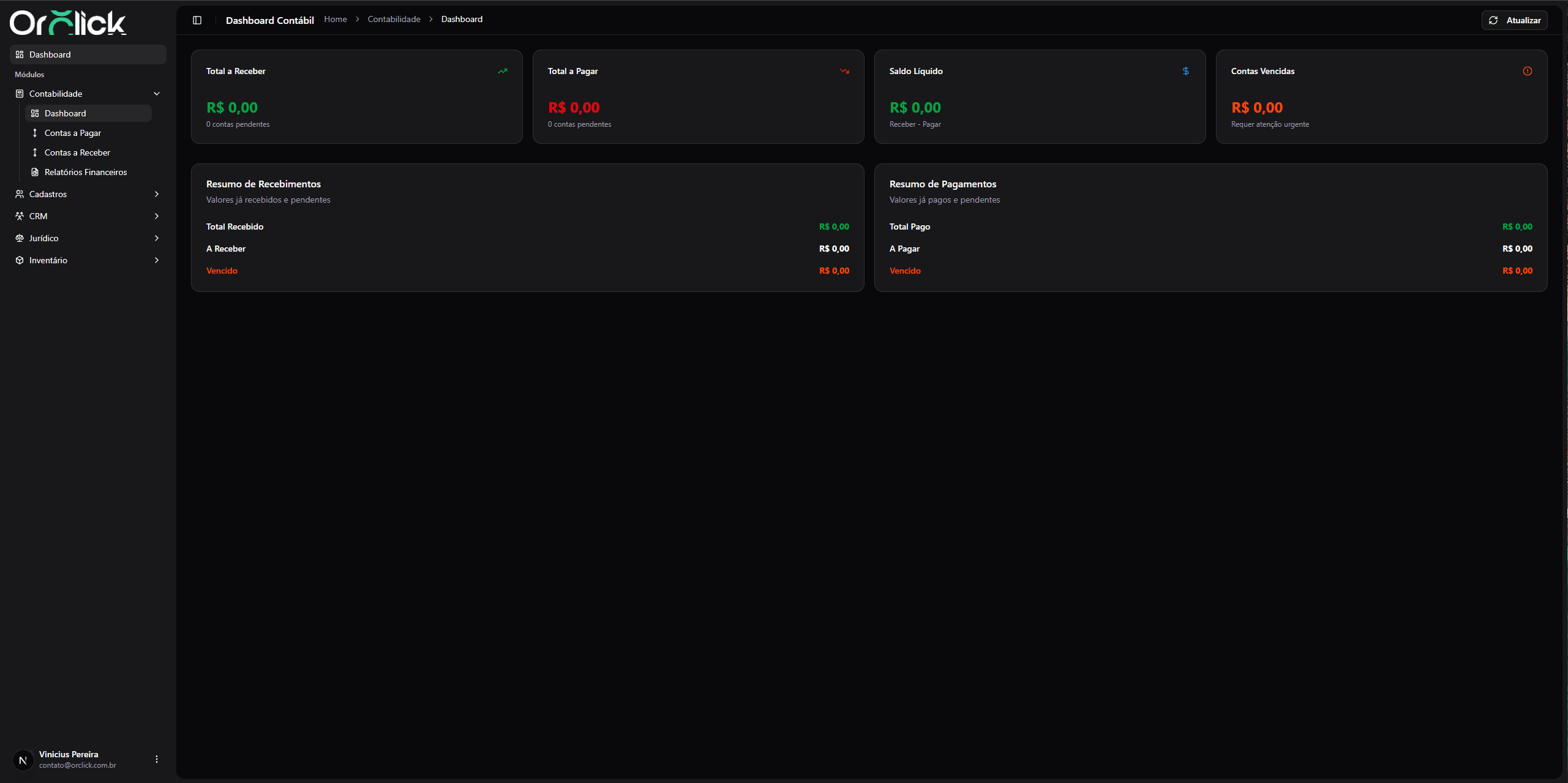1568x783 pixels.
Task: Click the Contabilidade calculator icon
Action: point(20,94)
